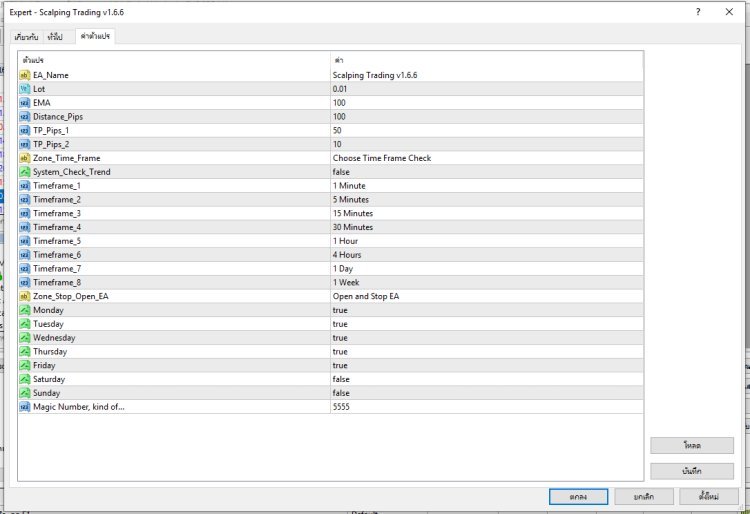Click the icon next to Lot variable
The image size is (750, 514).
pos(25,89)
